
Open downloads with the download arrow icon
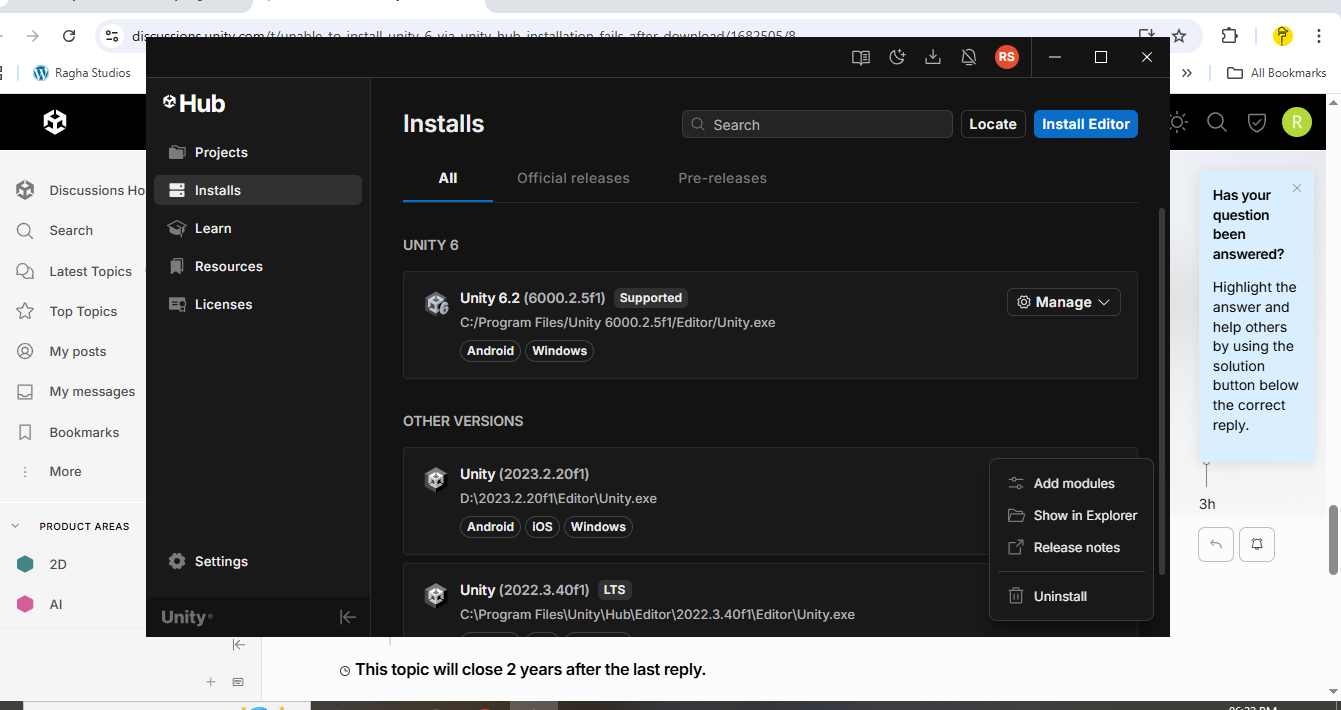pyautogui.click(x=933, y=57)
